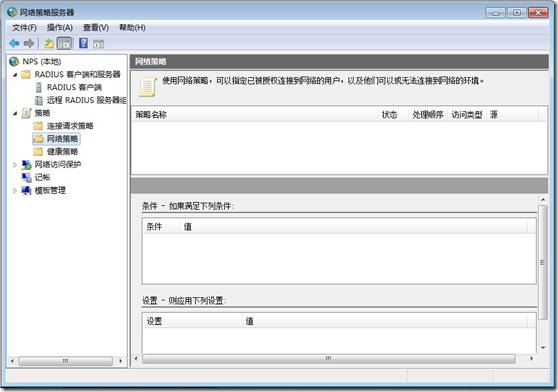Select 健康策略 tree item

62,152
